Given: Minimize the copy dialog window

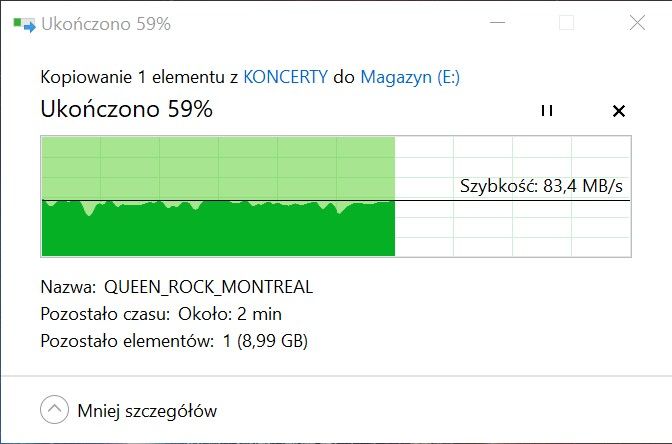Looking at the screenshot, I should tap(497, 23).
